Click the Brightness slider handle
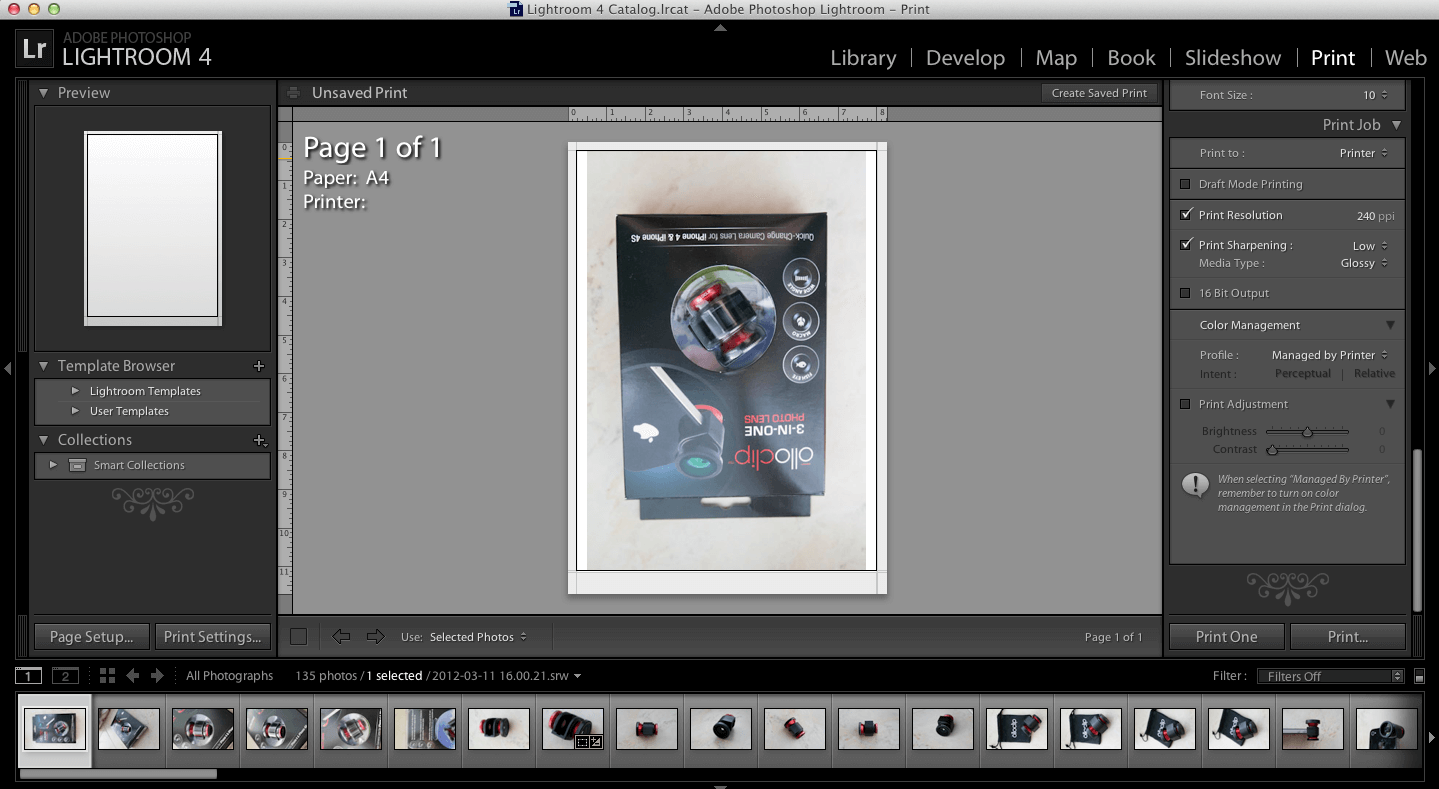 coord(1307,432)
